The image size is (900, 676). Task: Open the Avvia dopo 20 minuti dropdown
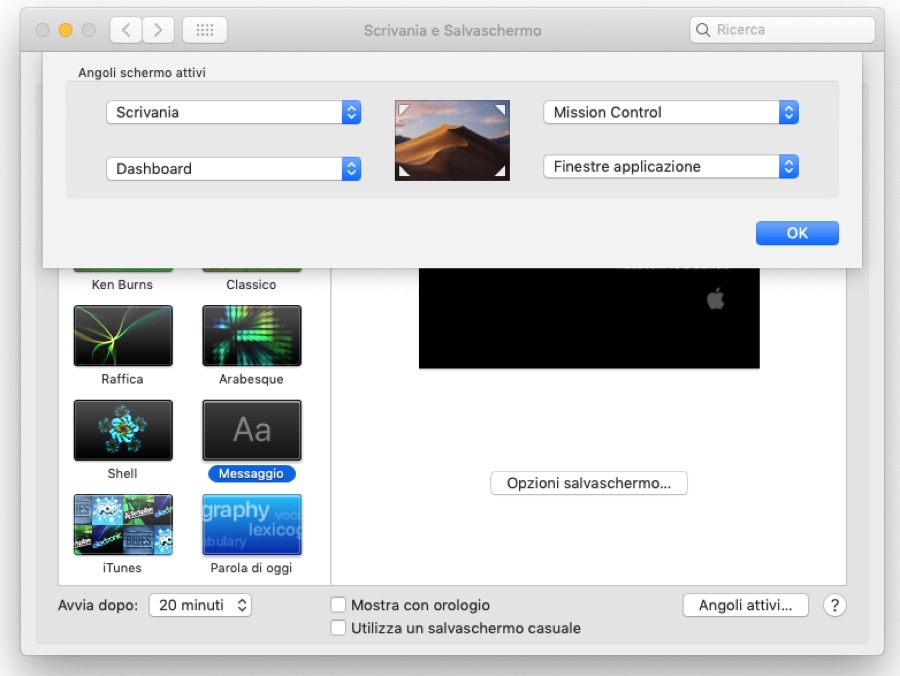pos(199,604)
